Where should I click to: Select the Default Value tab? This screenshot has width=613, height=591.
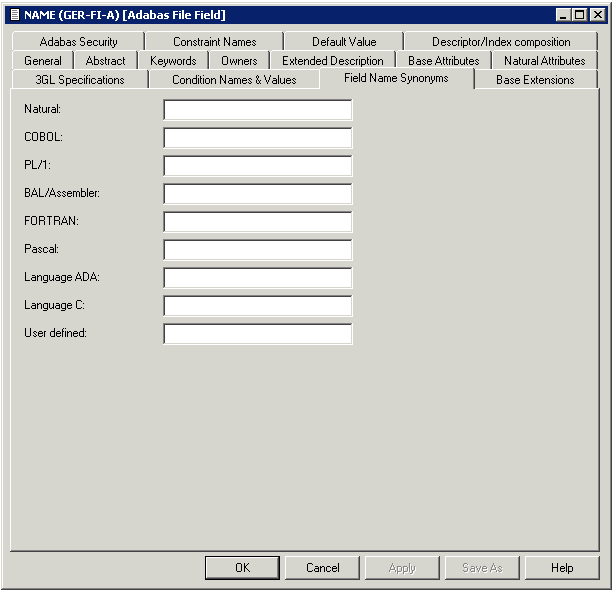pos(343,42)
